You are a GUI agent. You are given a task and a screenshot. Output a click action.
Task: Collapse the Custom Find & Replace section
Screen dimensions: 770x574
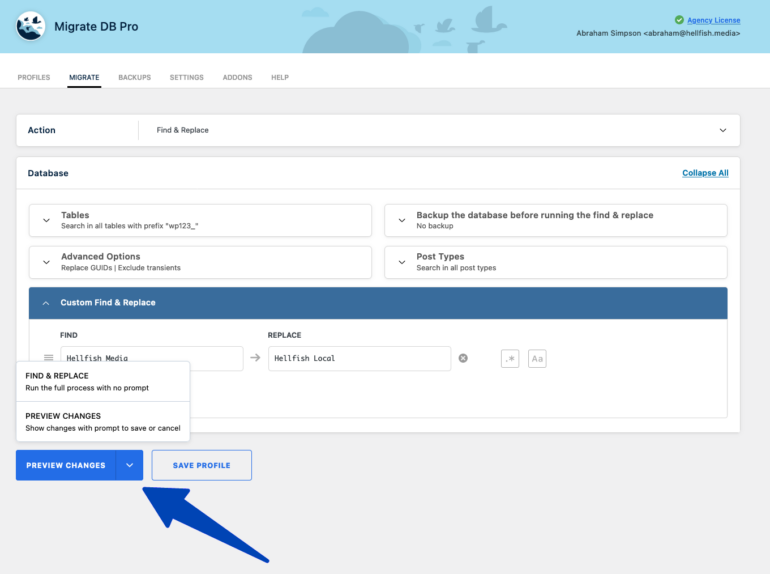[x=46, y=302]
